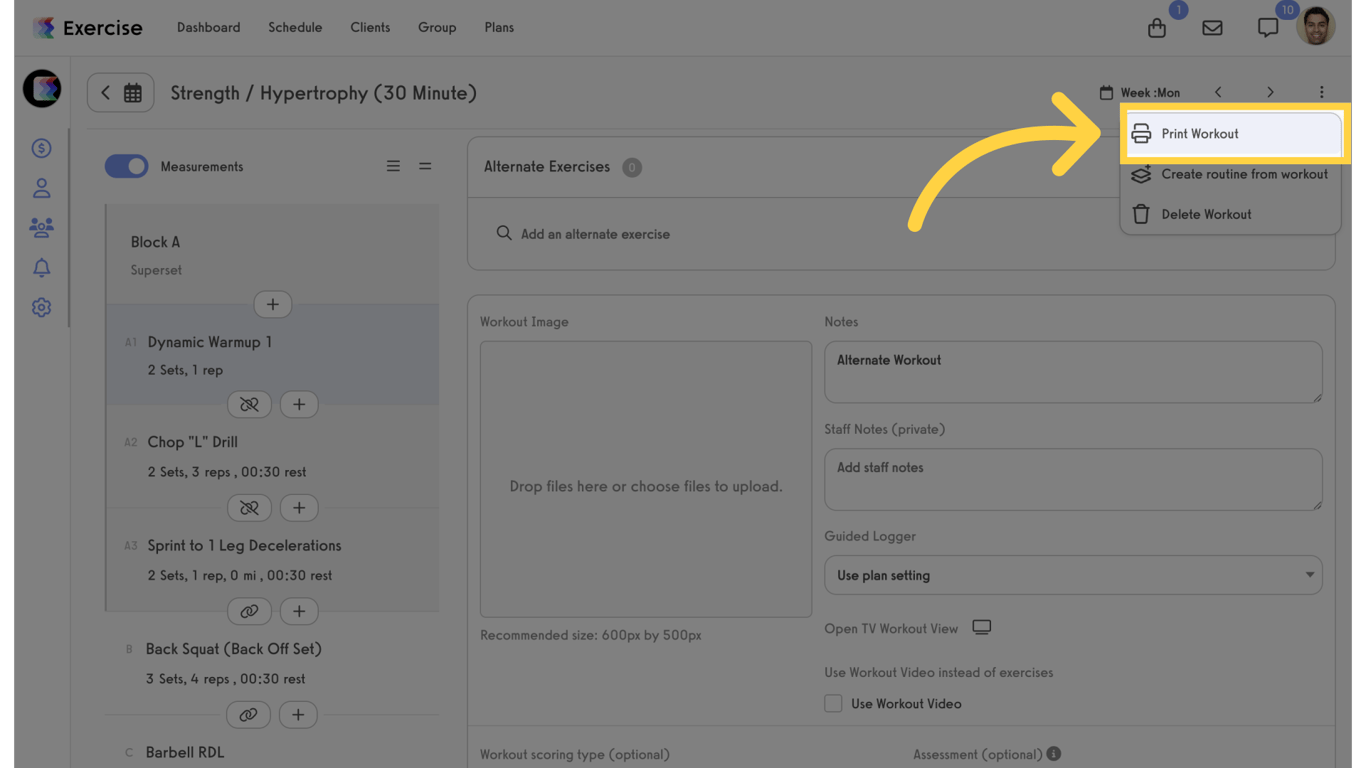Click the Week :Mon label
Screen dimensions: 1366x768
1150,93
